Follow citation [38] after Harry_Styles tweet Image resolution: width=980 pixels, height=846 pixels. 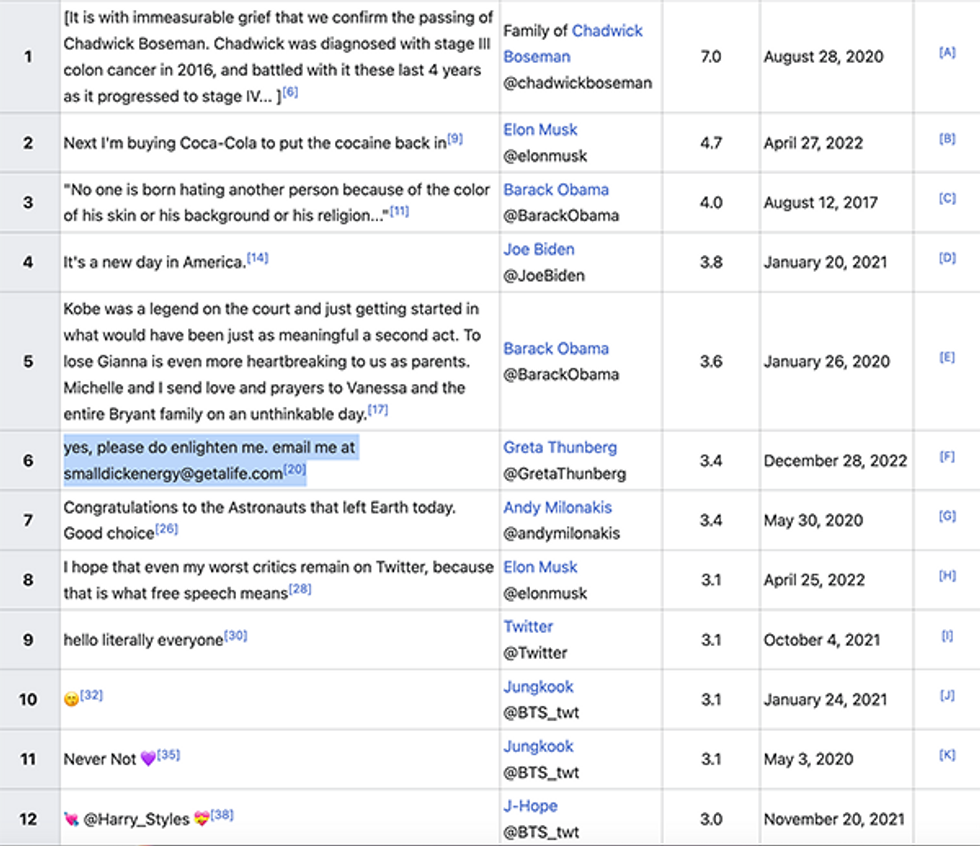[x=222, y=814]
